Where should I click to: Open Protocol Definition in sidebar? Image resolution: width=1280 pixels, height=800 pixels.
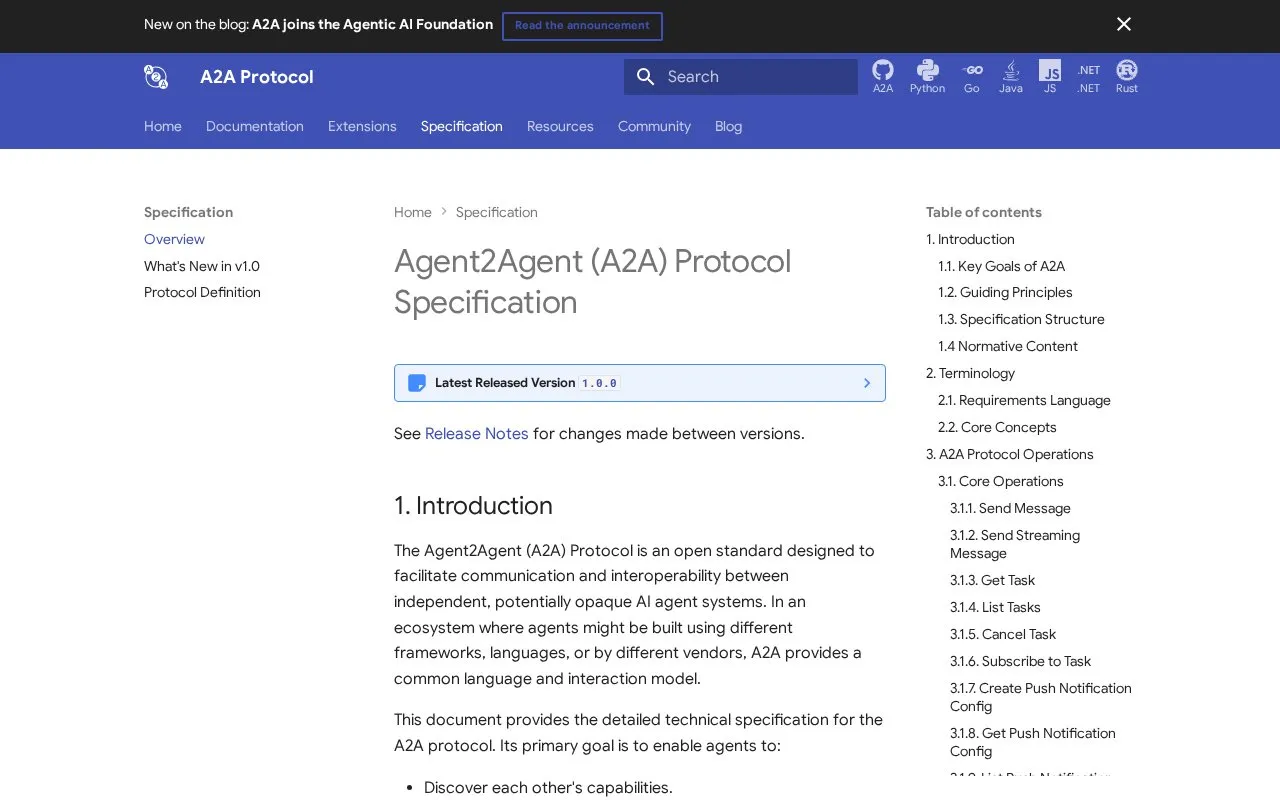202,292
